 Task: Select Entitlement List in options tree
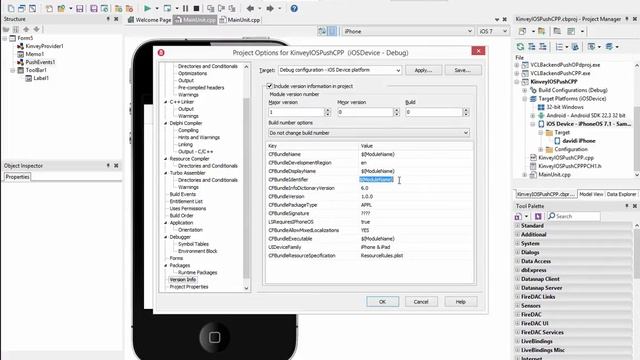coord(186,201)
